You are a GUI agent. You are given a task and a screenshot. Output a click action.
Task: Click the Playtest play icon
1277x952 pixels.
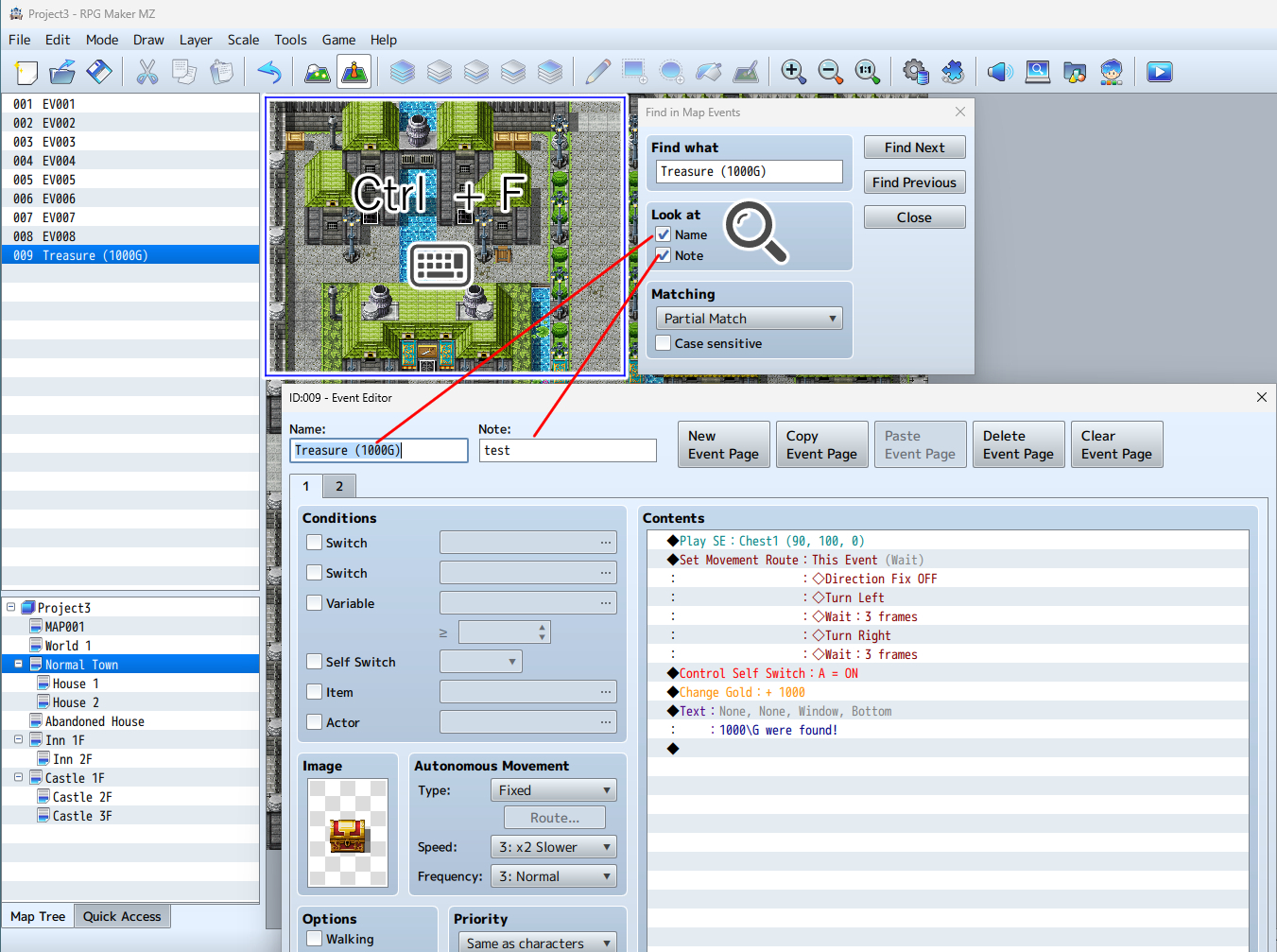(x=1159, y=72)
